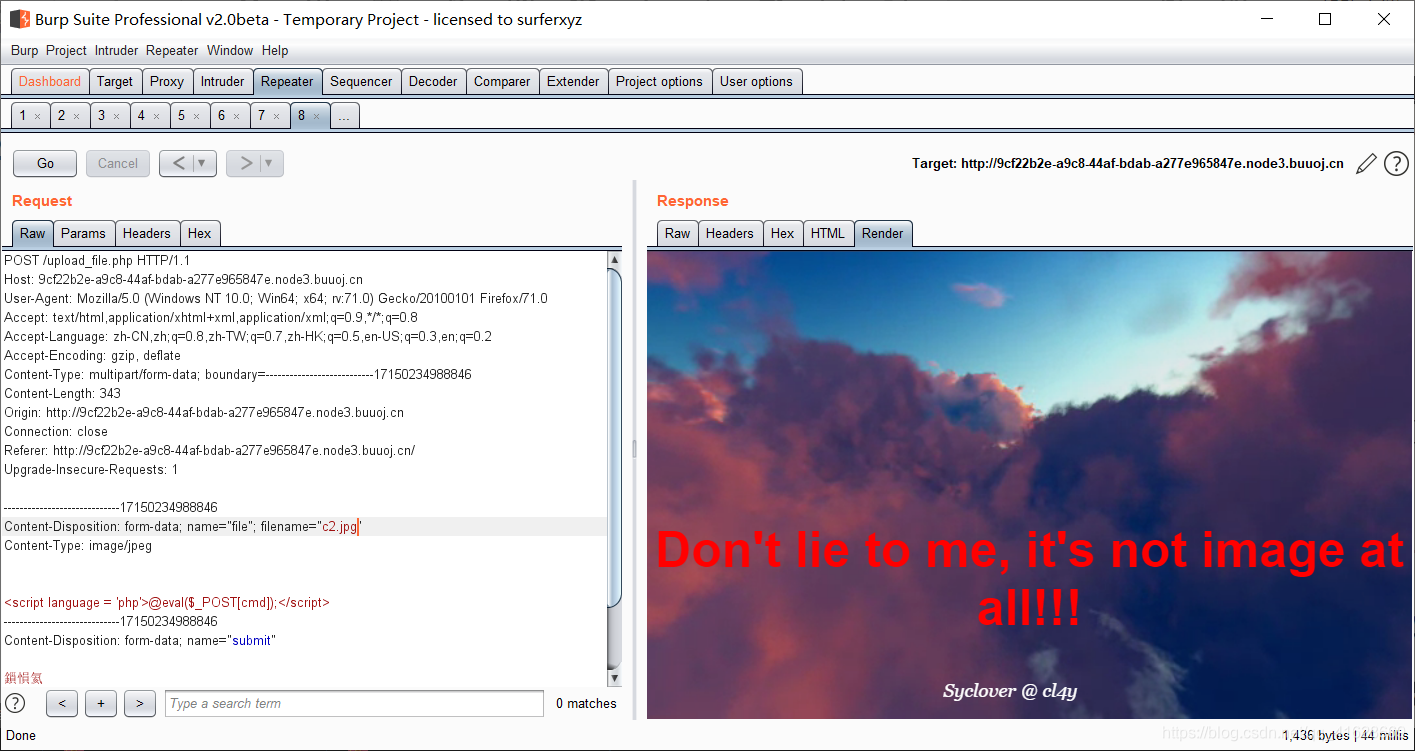
Task: Open the Window menu
Action: coord(230,50)
